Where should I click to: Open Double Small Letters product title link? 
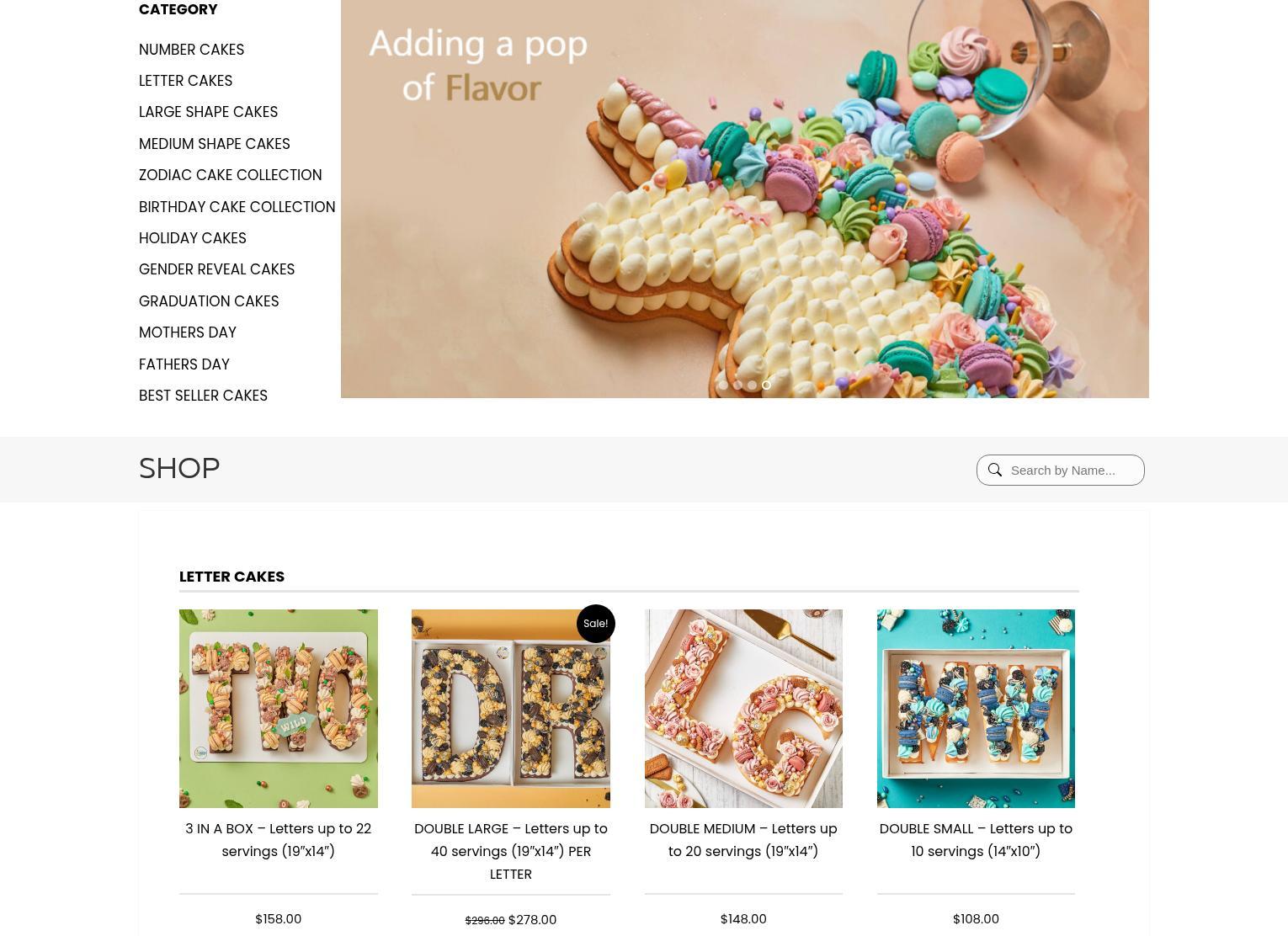click(x=976, y=840)
